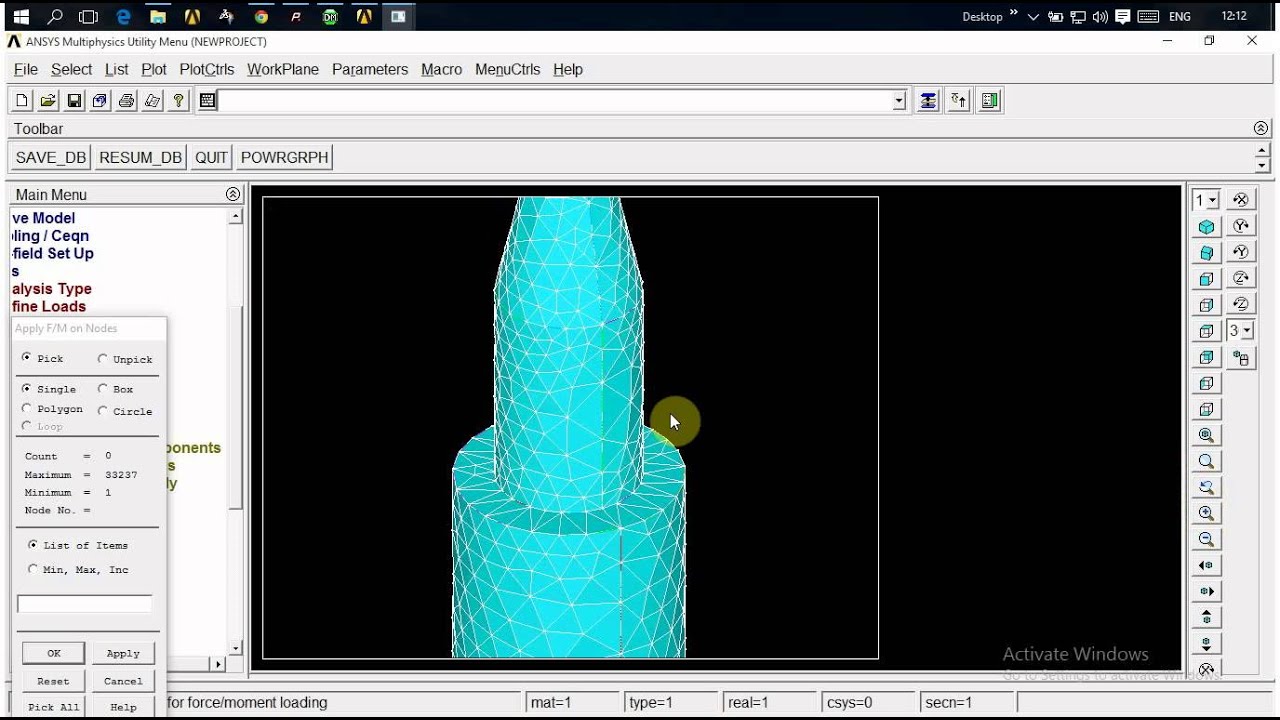Pan the model right with the arrow icon
Screen dimensions: 1280x720
1207,591
